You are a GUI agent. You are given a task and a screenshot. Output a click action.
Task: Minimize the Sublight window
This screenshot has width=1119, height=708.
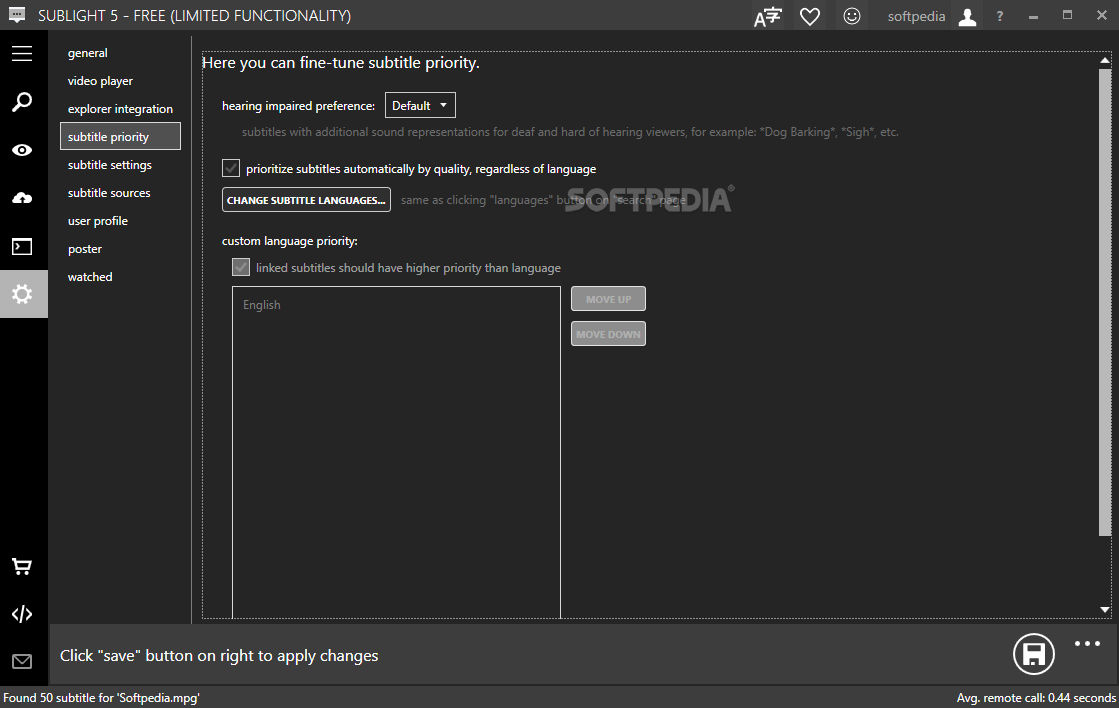click(1033, 16)
